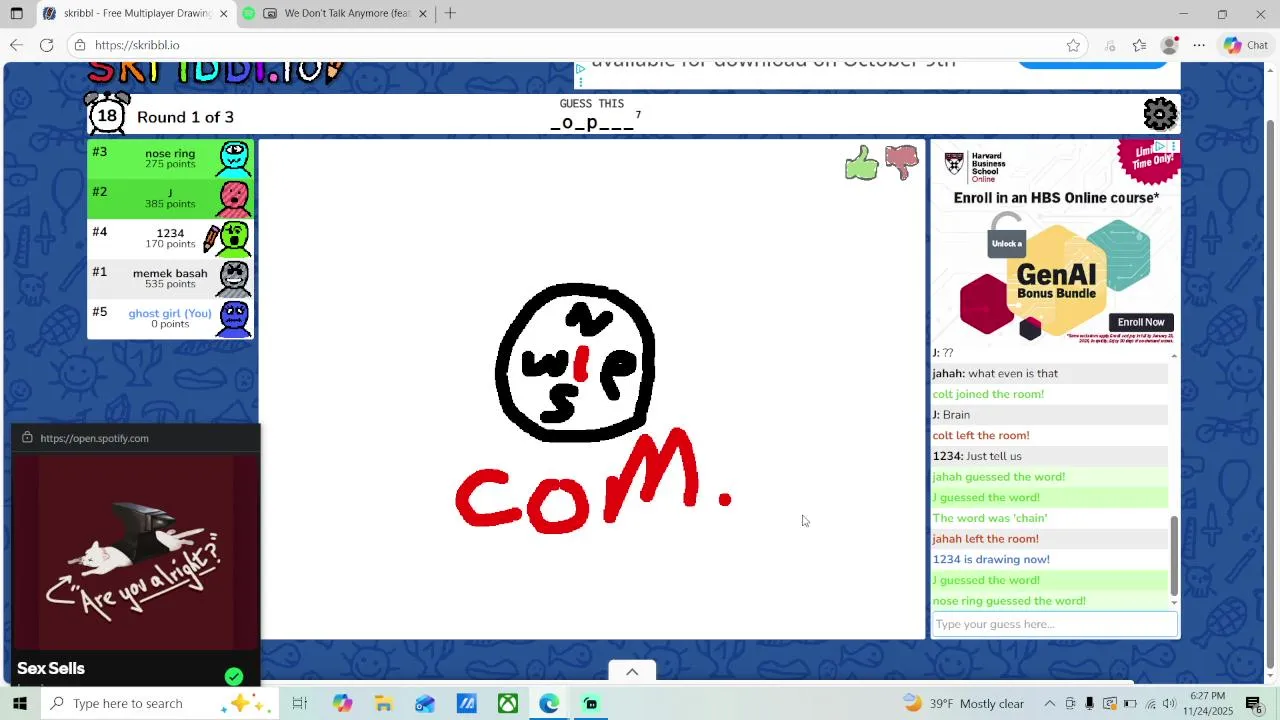Click chat message '1234: Just tell us'
Image resolution: width=1280 pixels, height=720 pixels.
977,456
